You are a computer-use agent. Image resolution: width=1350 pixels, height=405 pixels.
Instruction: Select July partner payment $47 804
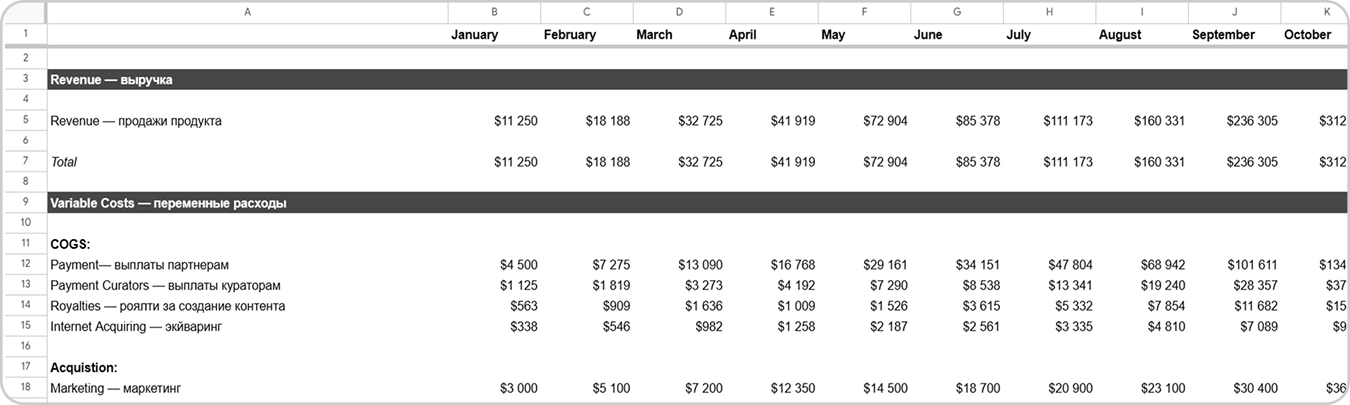(1068, 265)
